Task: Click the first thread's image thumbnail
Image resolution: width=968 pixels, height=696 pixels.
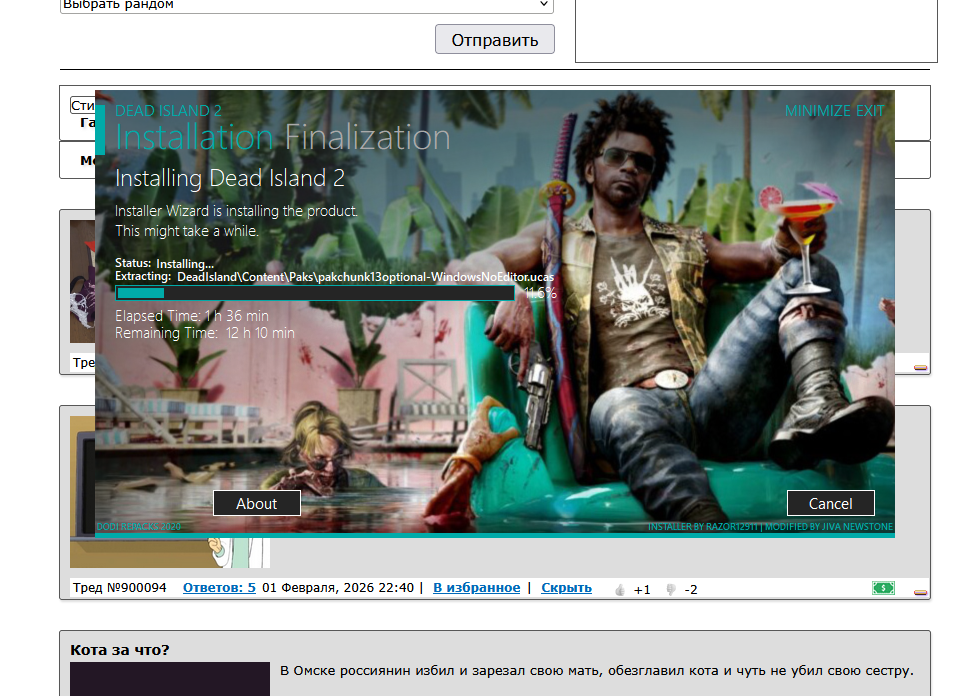Action: pos(81,282)
